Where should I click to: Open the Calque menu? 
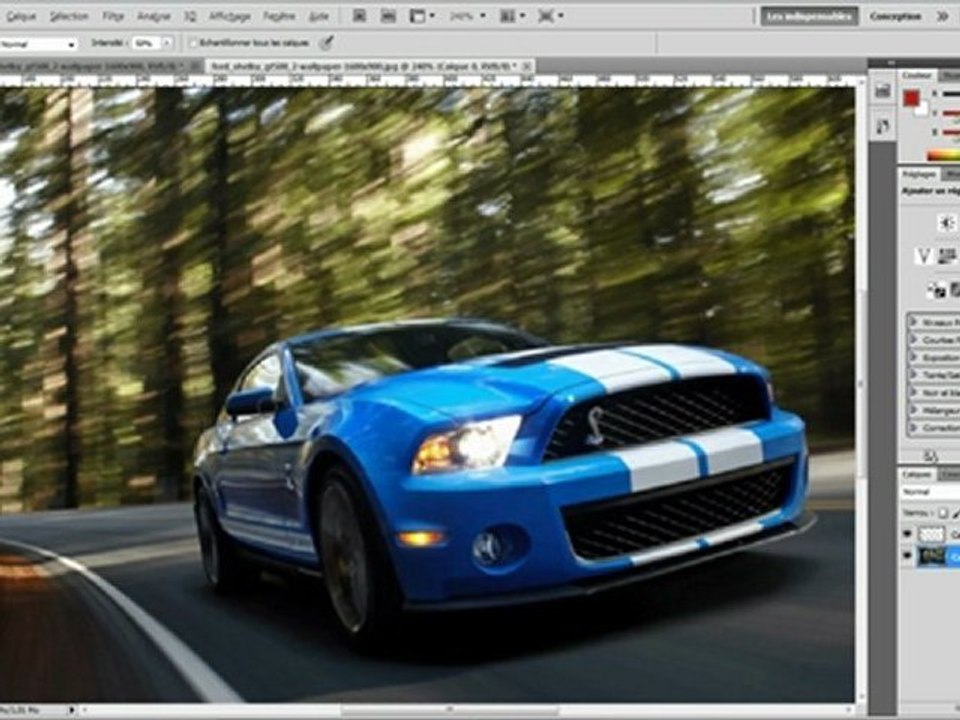pyautogui.click(x=21, y=17)
